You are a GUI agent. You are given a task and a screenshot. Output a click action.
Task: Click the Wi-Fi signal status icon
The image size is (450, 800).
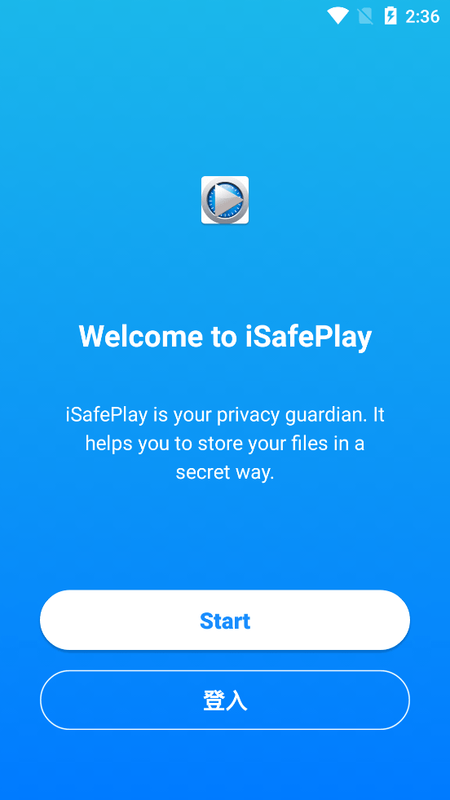click(x=338, y=16)
